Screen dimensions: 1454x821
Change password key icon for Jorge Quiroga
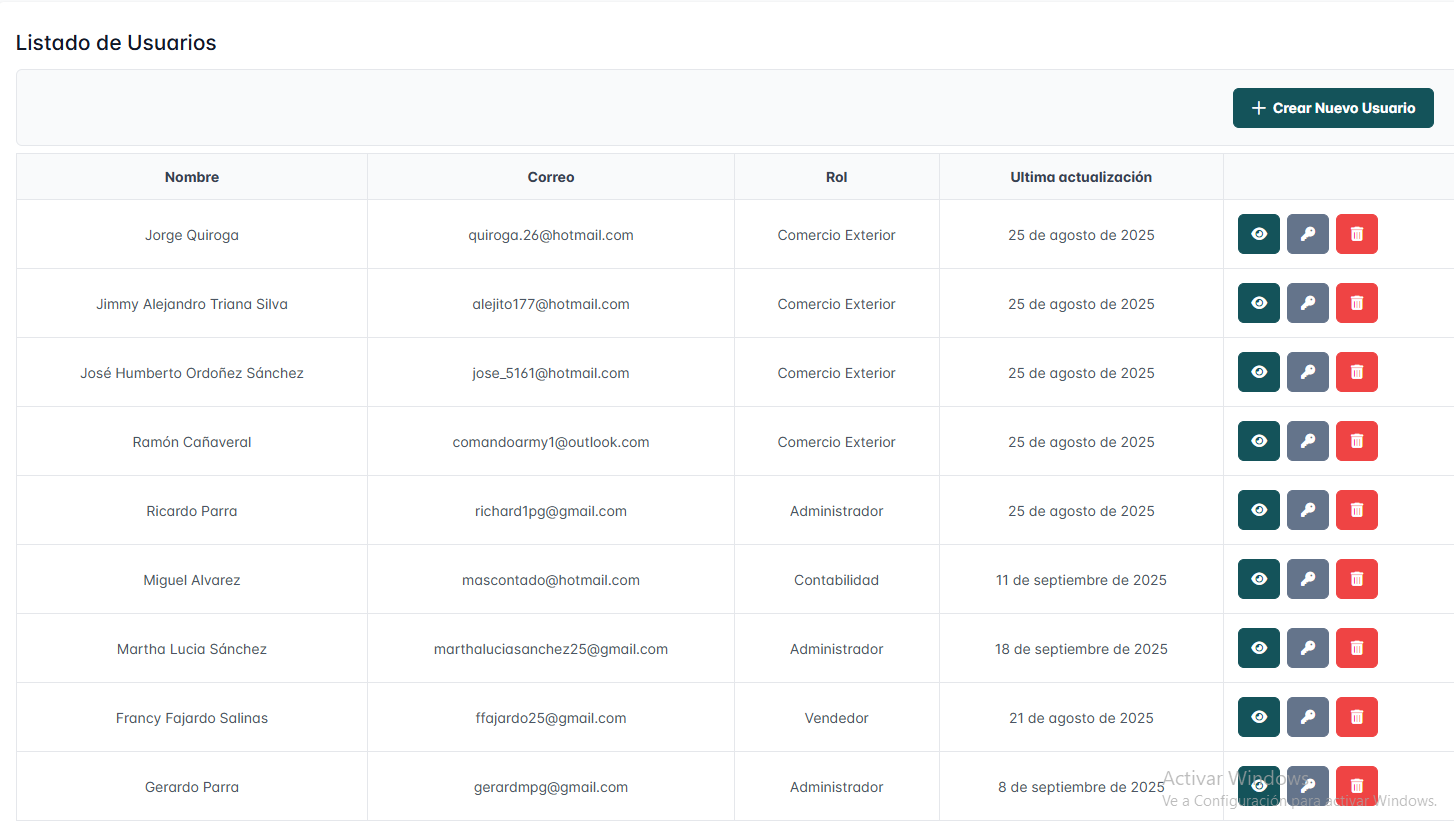pyautogui.click(x=1307, y=234)
